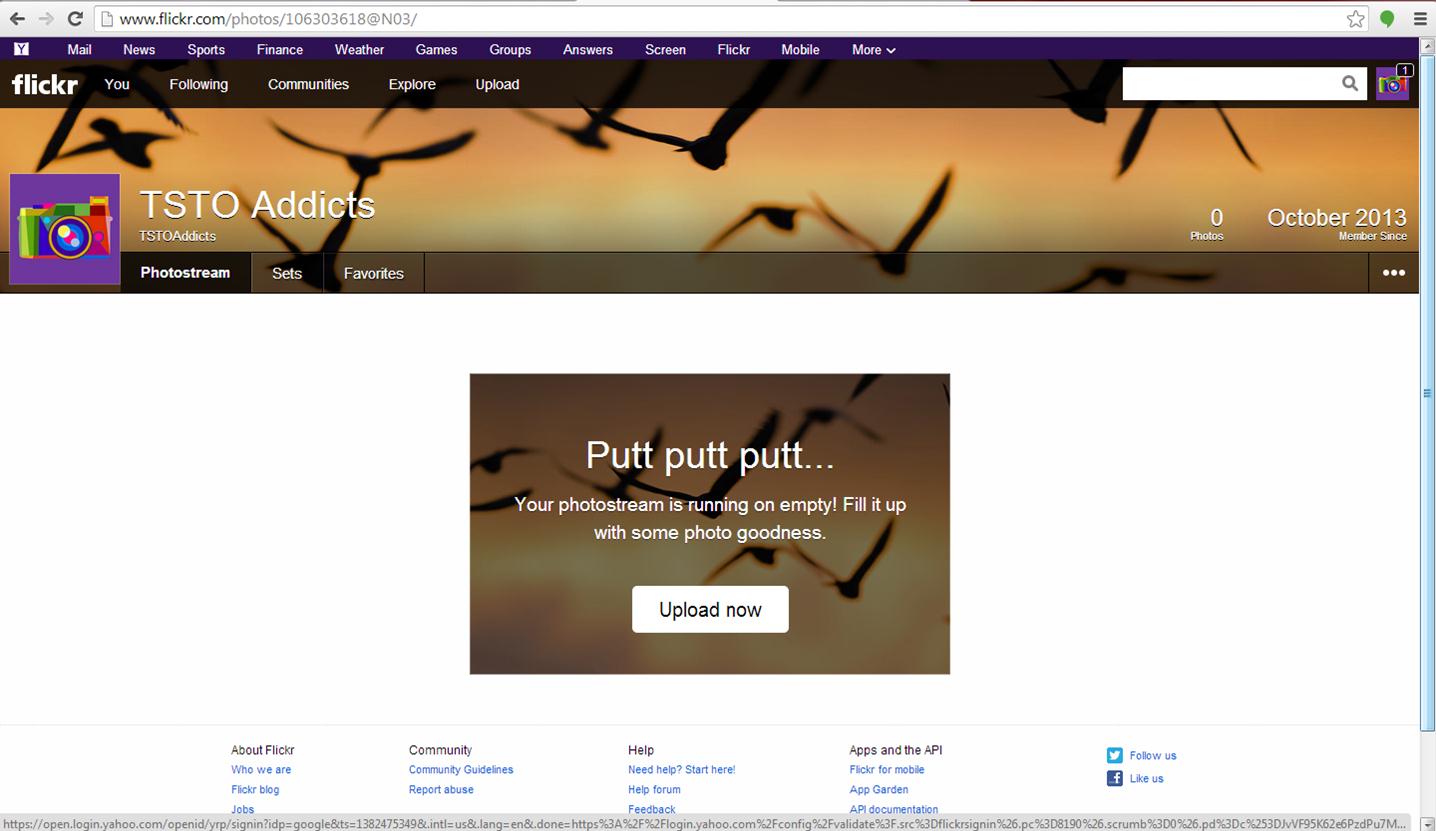Click the vertical scrollbar thumb
Image resolution: width=1436 pixels, height=831 pixels.
pos(1428,393)
